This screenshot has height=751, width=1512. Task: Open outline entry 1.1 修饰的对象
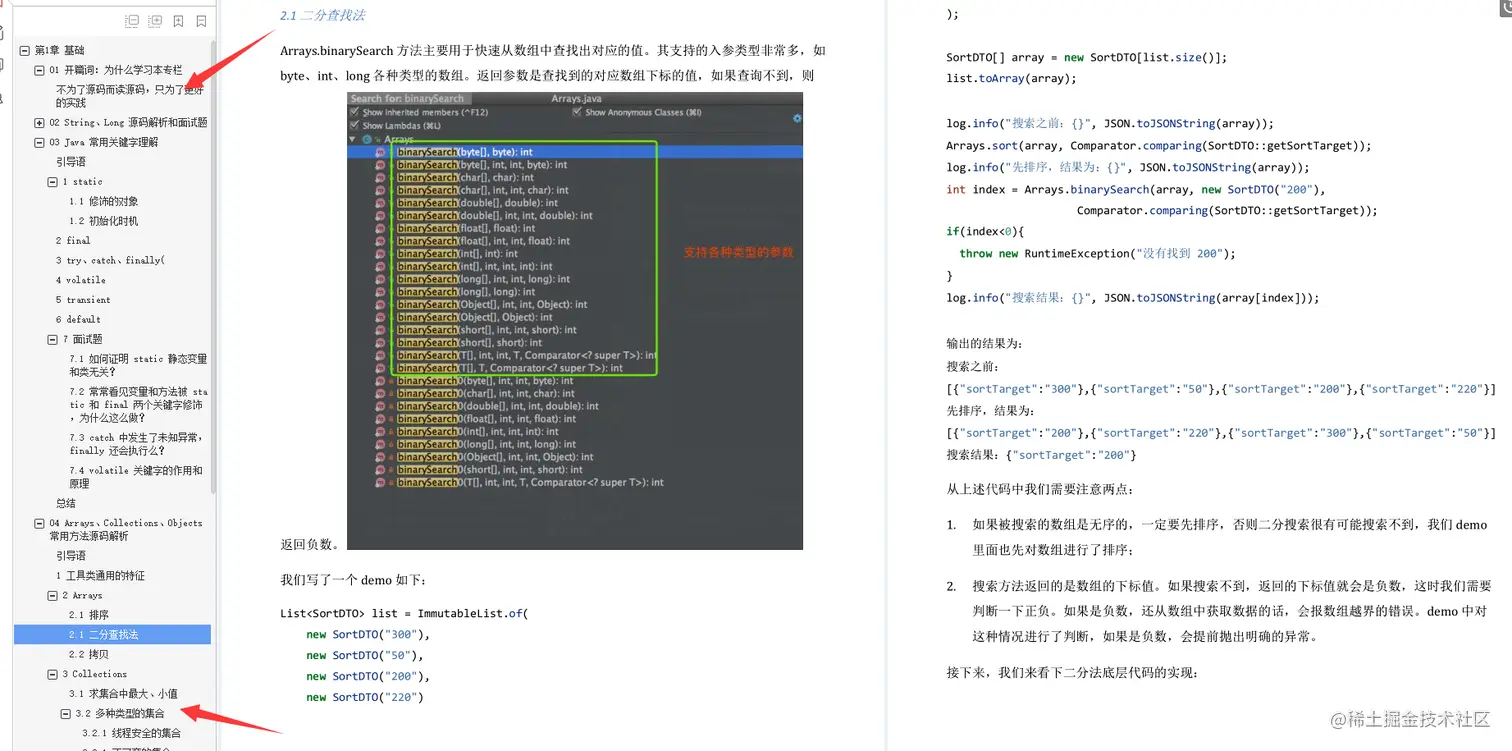coord(104,201)
